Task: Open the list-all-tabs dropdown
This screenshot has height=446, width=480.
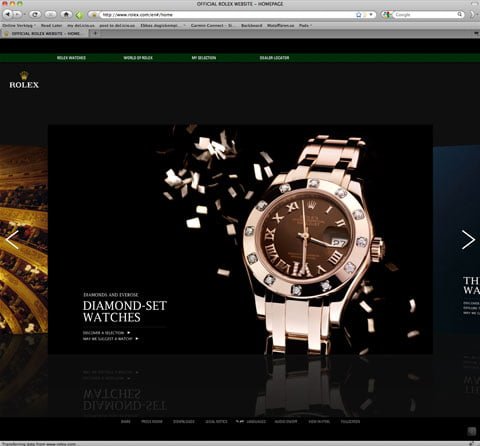Action: point(476,33)
